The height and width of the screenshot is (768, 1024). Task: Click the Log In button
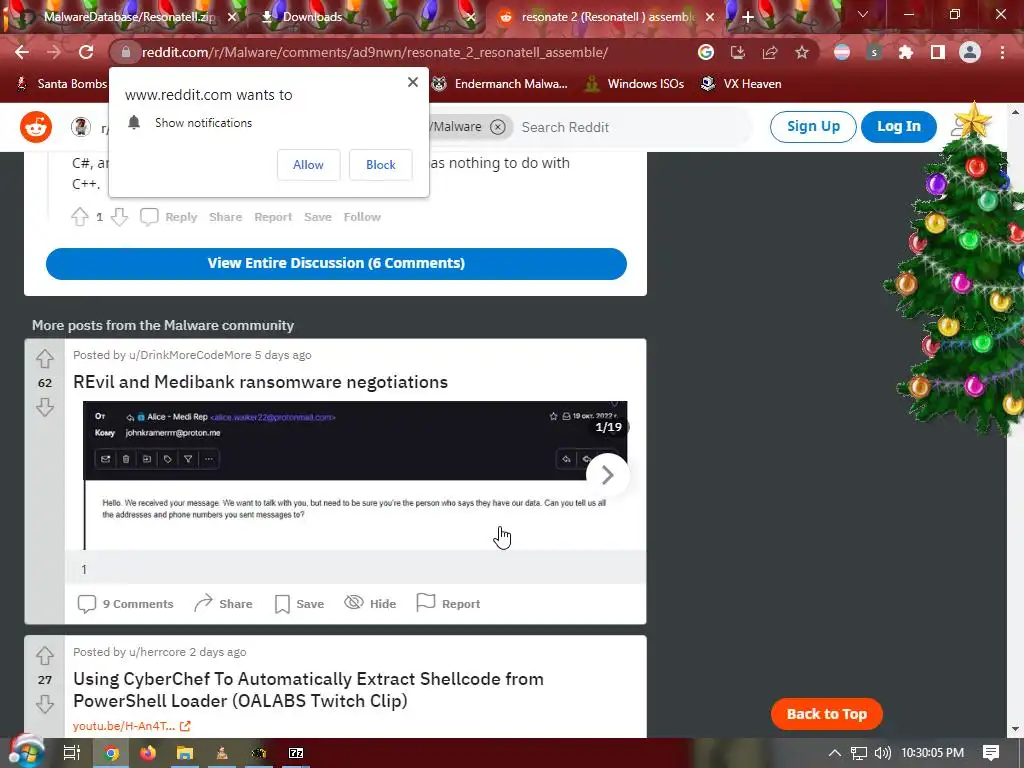(x=899, y=127)
